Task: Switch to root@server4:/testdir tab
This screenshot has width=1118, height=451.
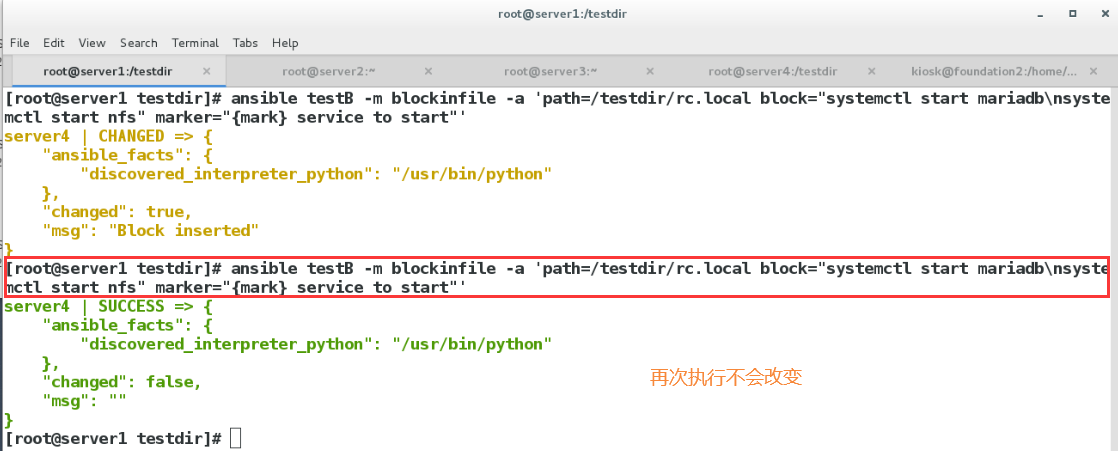Action: point(772,71)
